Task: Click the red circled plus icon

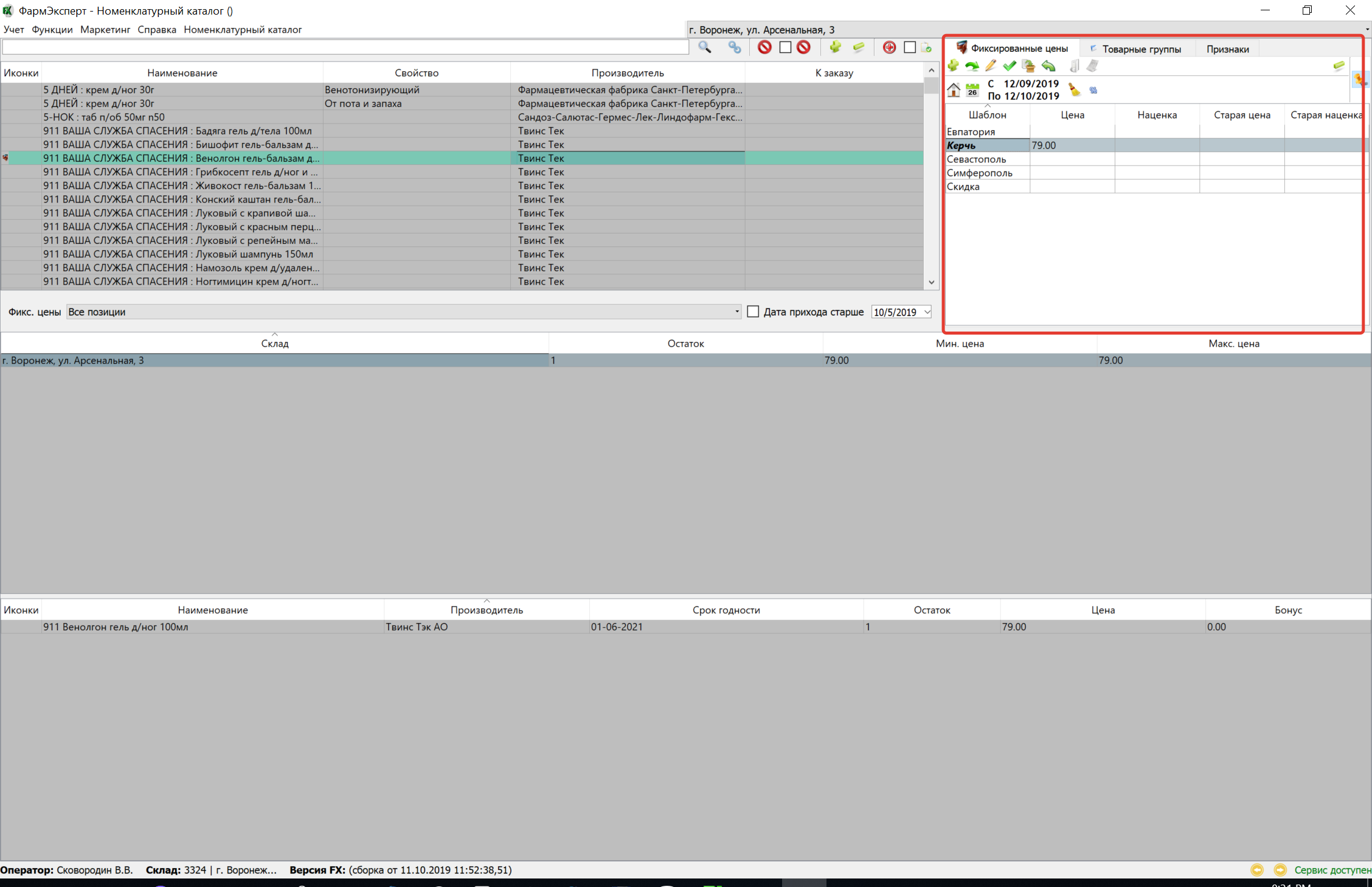Action: click(889, 47)
